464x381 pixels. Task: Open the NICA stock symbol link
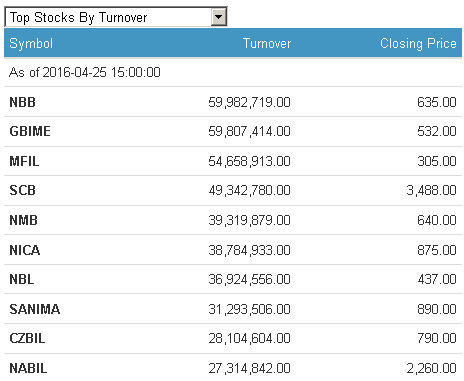[25, 250]
